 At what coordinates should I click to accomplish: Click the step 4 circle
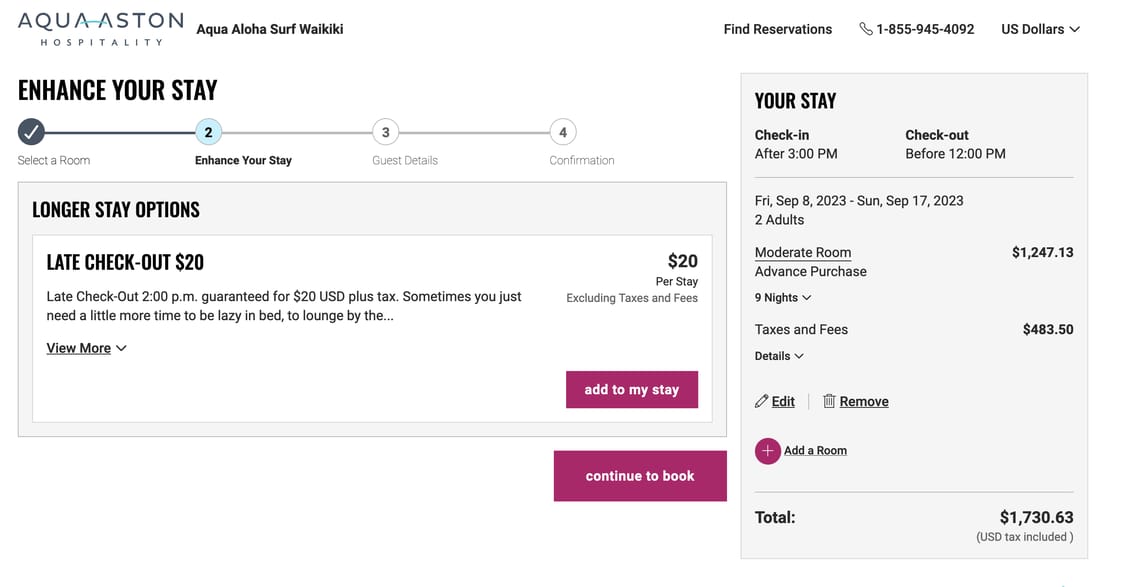pyautogui.click(x=562, y=132)
